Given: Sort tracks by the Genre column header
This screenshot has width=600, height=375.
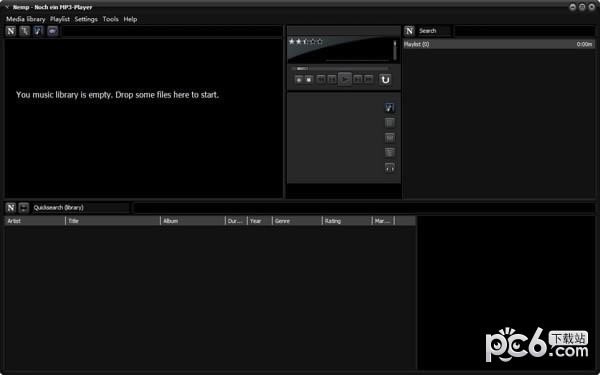Looking at the screenshot, I should point(297,221).
